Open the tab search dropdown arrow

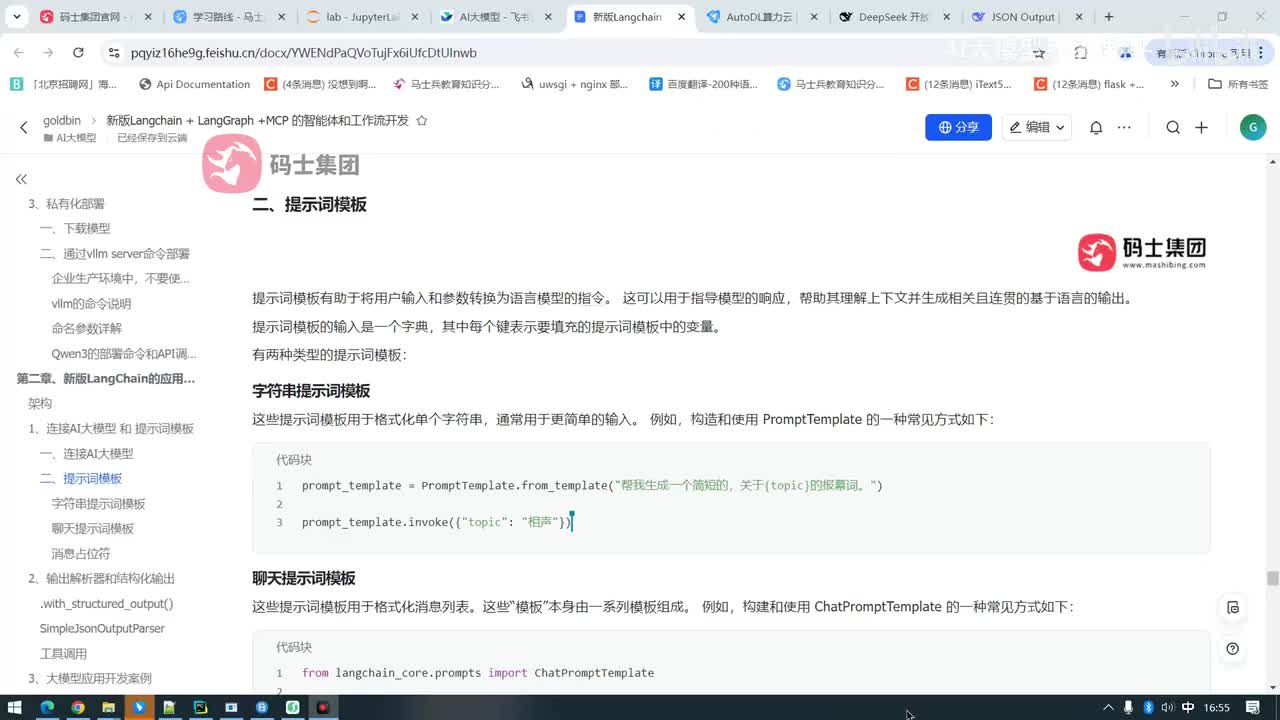click(x=17, y=17)
